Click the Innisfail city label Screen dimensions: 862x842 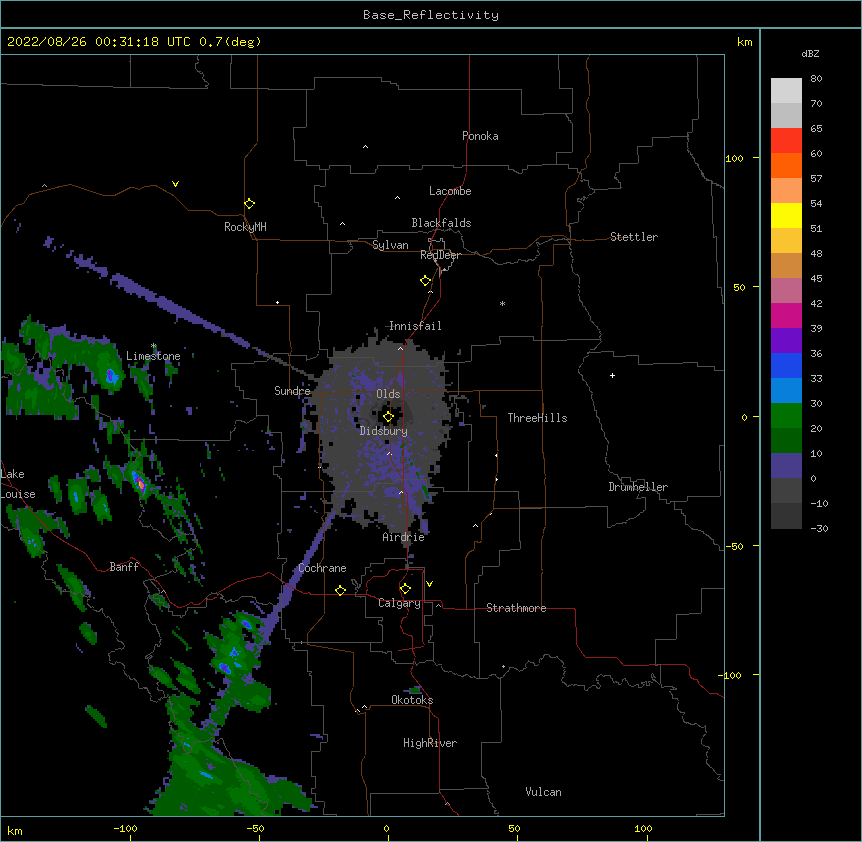pyautogui.click(x=415, y=326)
